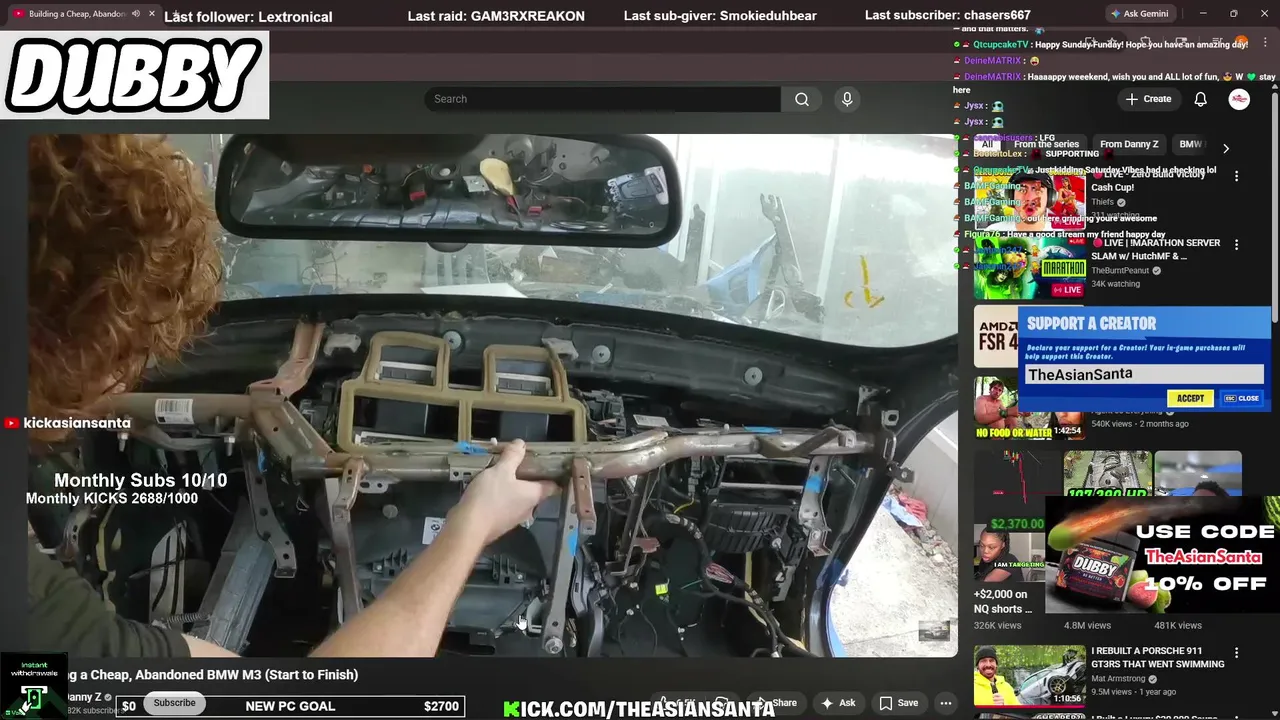Select the 'BMW' filter chip
Image resolution: width=1280 pixels, height=720 pixels.
pyautogui.click(x=1190, y=144)
